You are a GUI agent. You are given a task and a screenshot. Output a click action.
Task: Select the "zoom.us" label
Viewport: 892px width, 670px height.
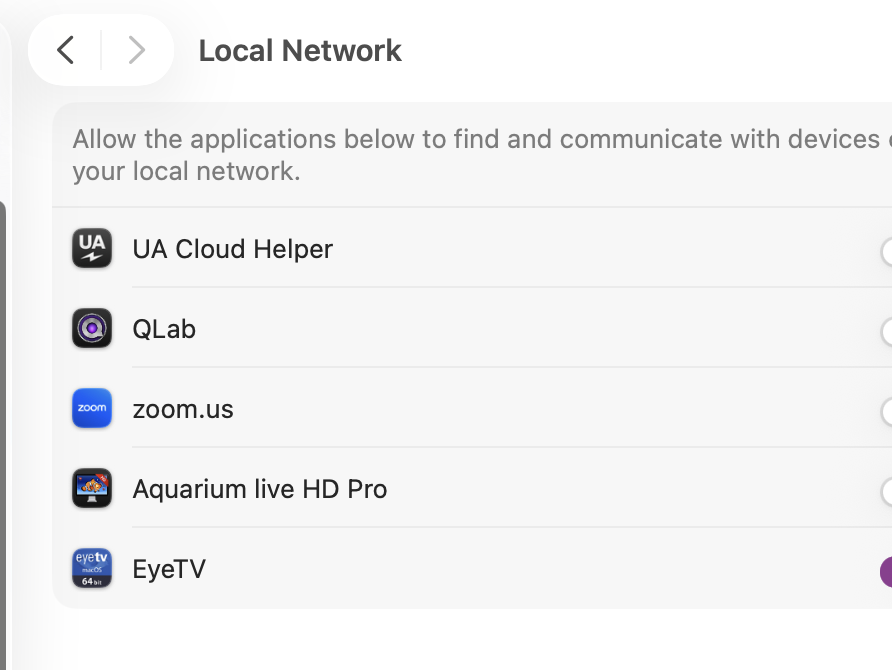pyautogui.click(x=183, y=410)
